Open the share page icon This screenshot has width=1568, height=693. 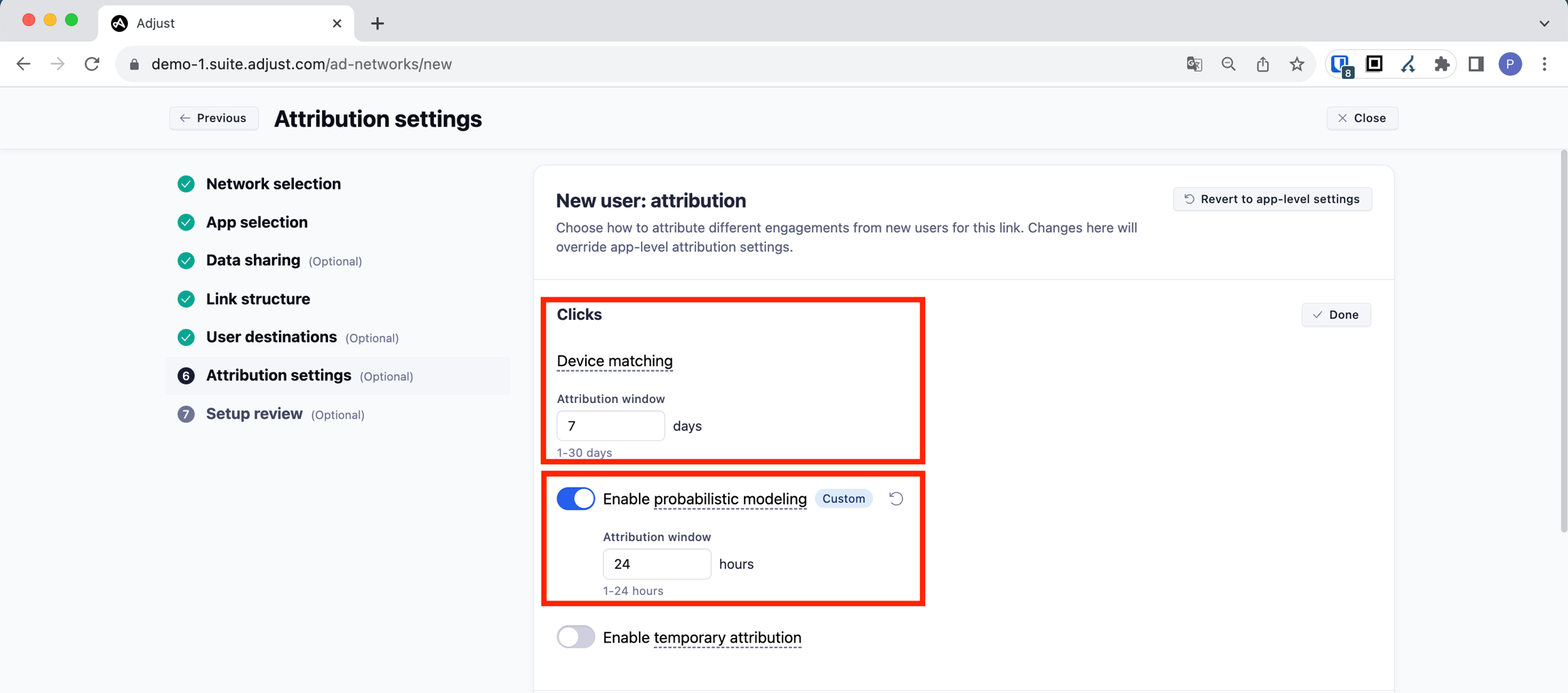pos(1262,64)
